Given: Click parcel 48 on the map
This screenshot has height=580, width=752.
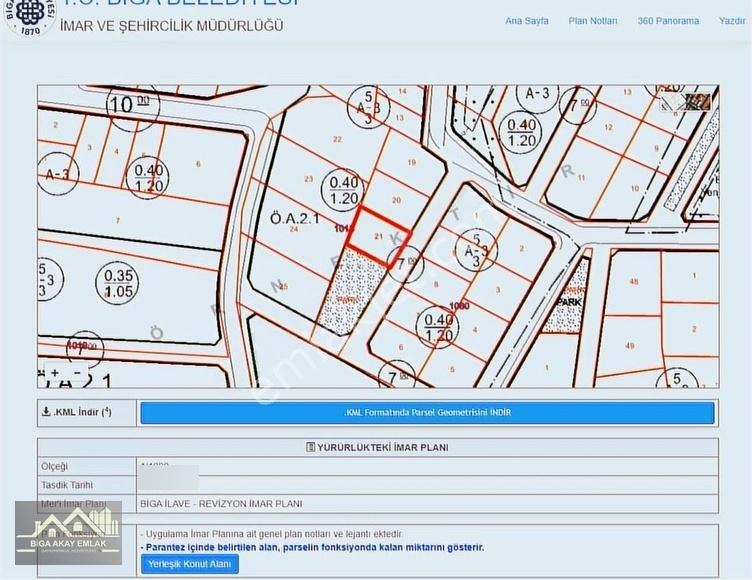Looking at the screenshot, I should [634, 282].
